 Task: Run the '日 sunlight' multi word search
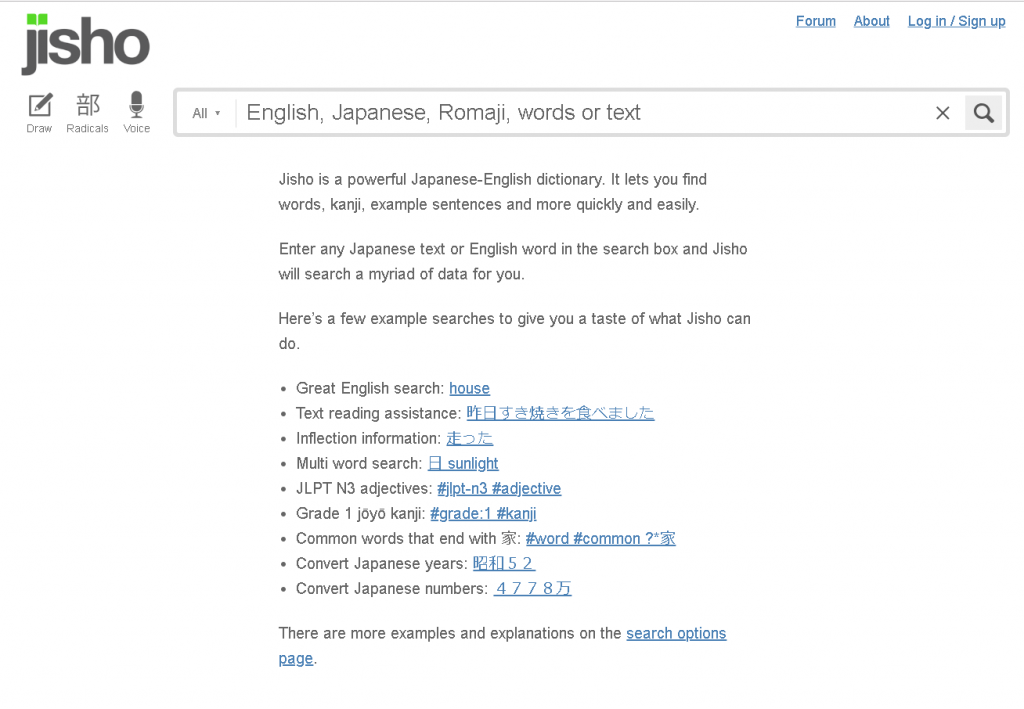(x=462, y=463)
